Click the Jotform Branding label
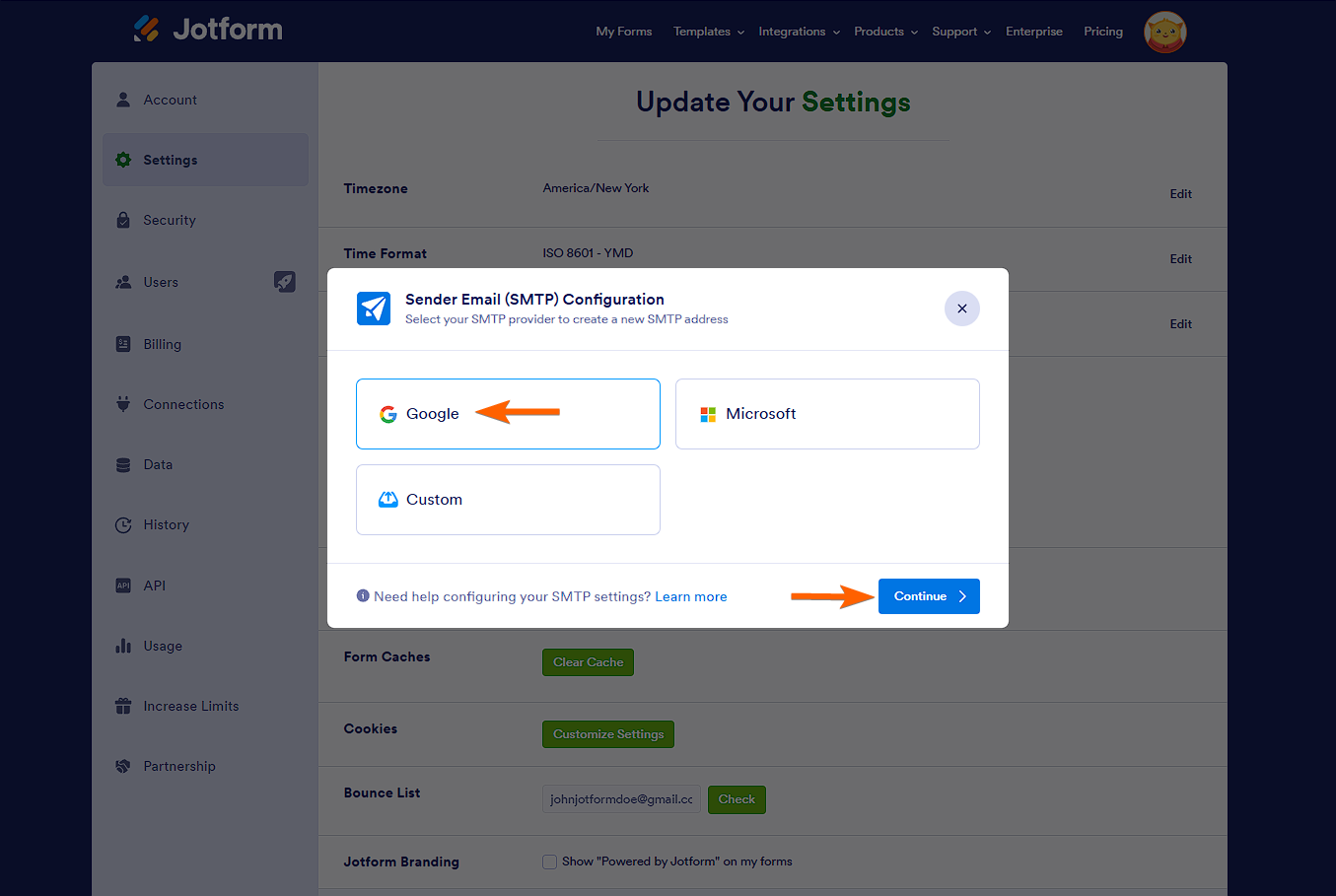 click(401, 862)
